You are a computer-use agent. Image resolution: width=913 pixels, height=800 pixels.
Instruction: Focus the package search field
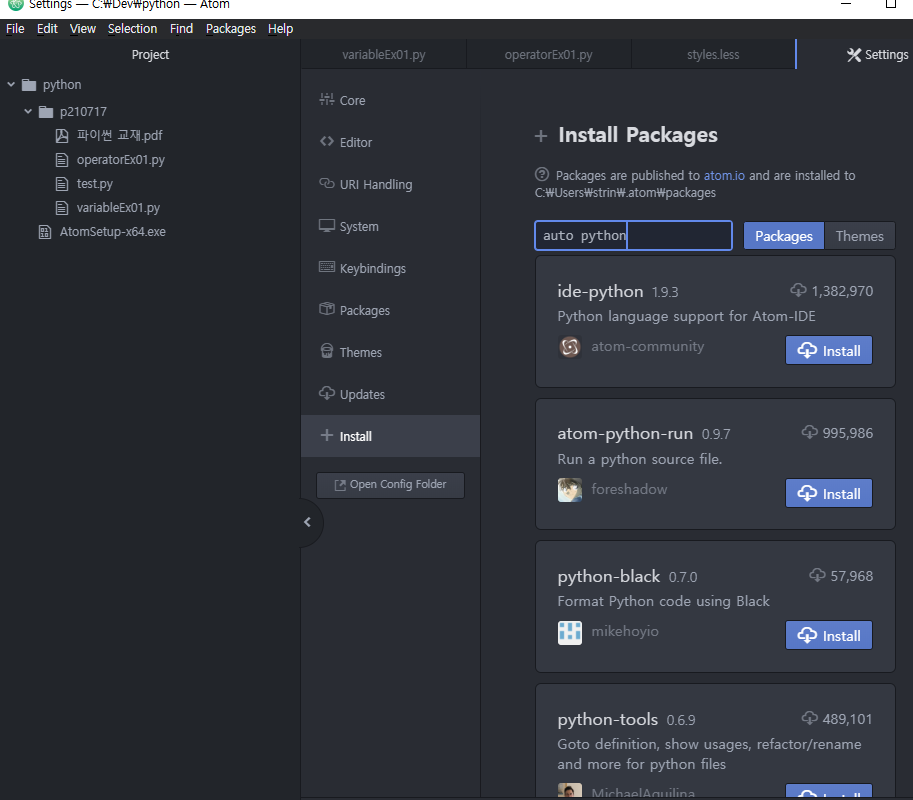click(634, 235)
